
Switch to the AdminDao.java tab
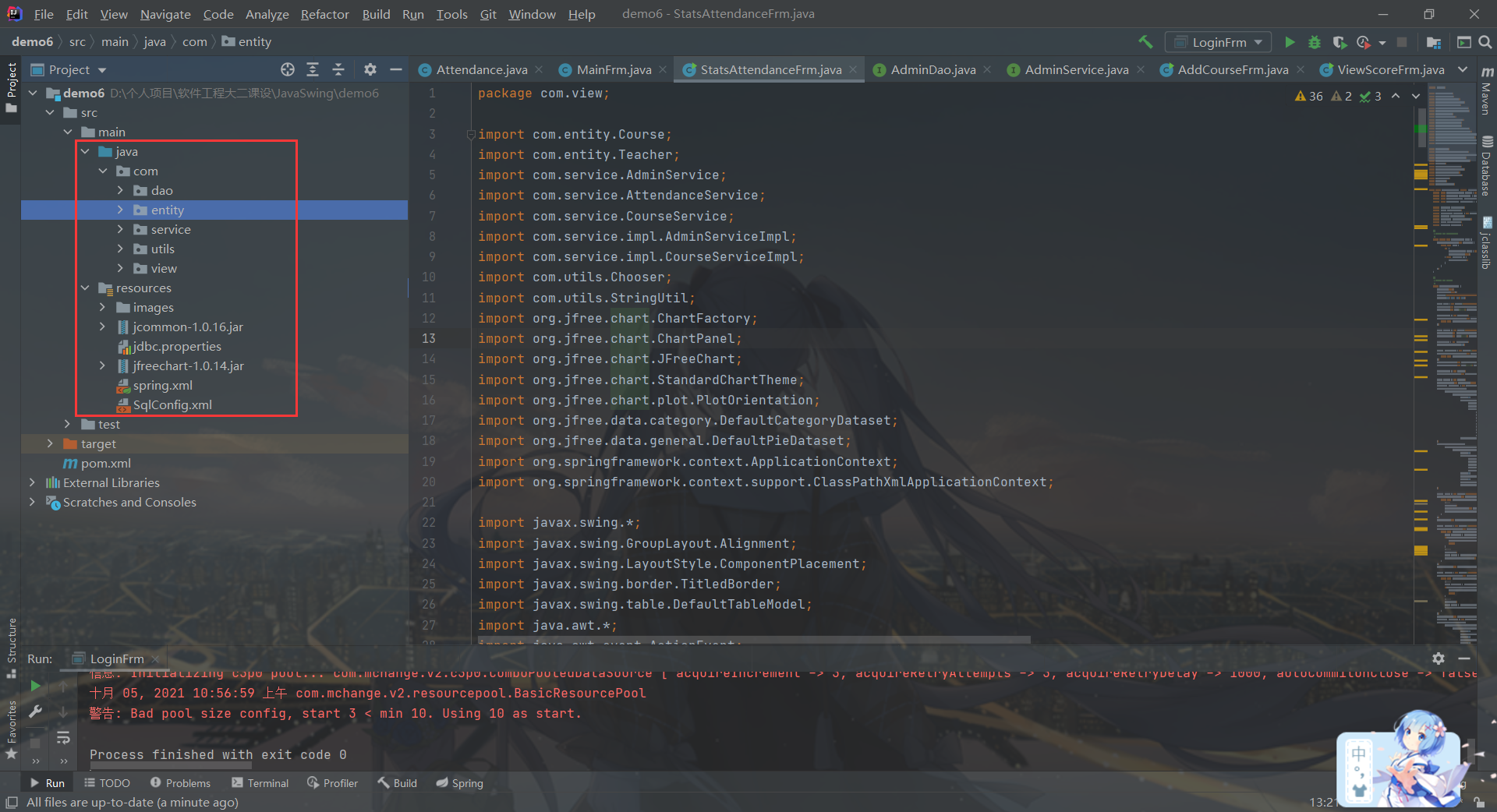click(933, 70)
